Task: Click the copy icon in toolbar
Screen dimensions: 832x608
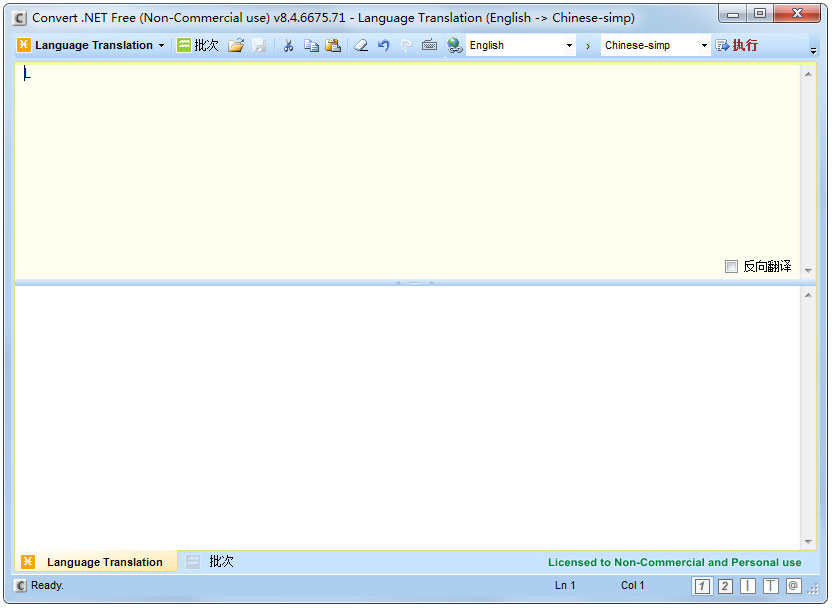Action: (x=311, y=46)
